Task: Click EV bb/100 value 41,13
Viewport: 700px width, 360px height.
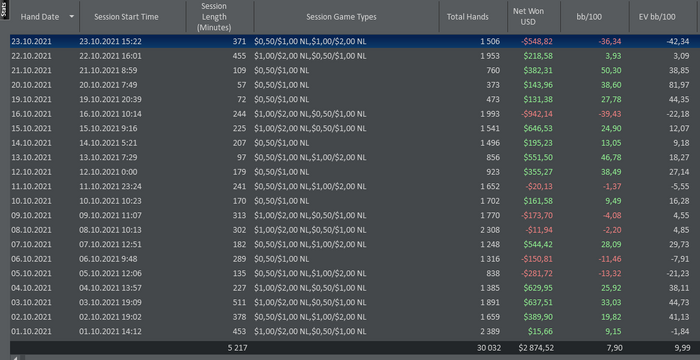Action: (x=679, y=317)
